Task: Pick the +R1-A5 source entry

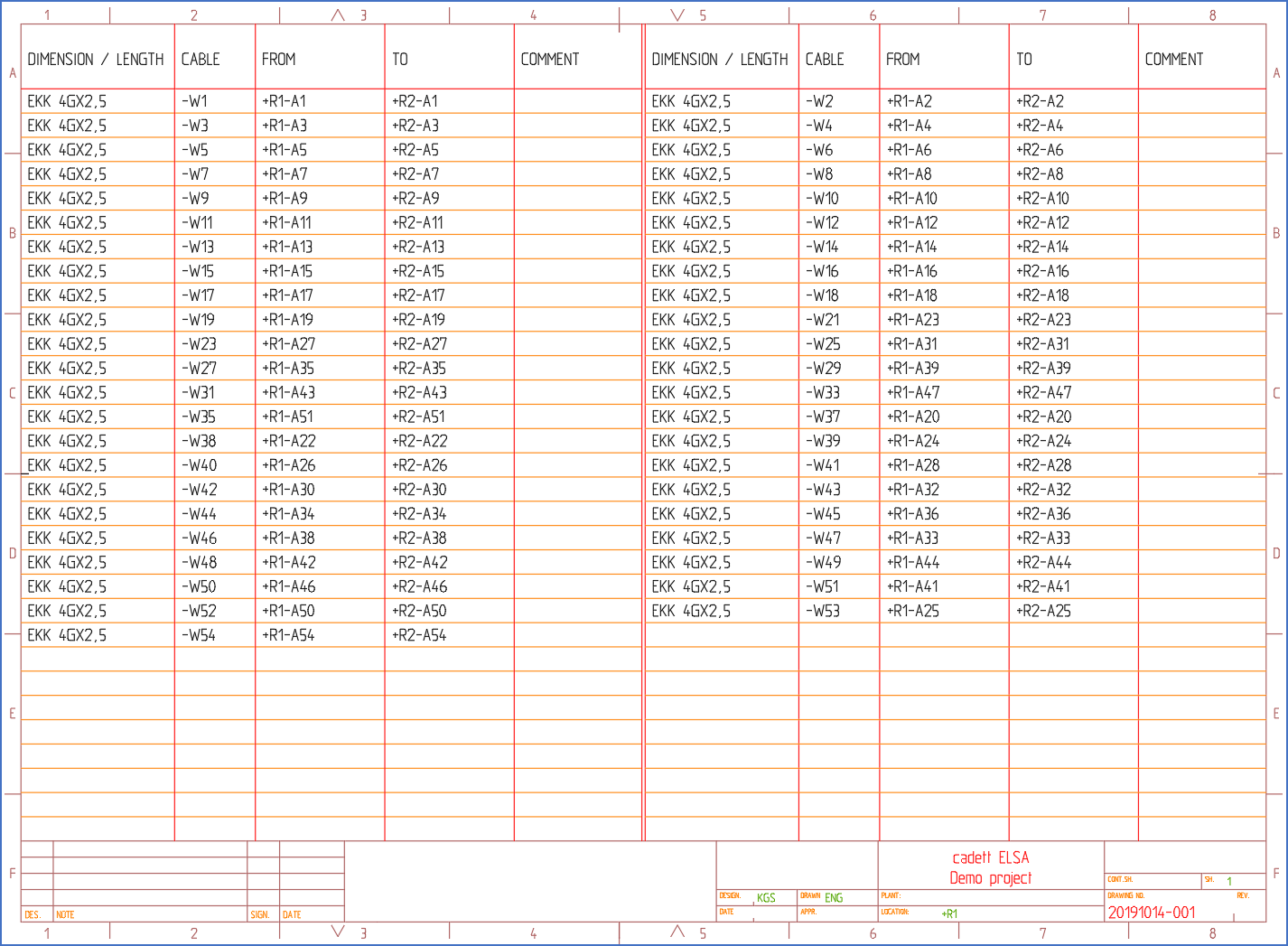Action: point(285,150)
